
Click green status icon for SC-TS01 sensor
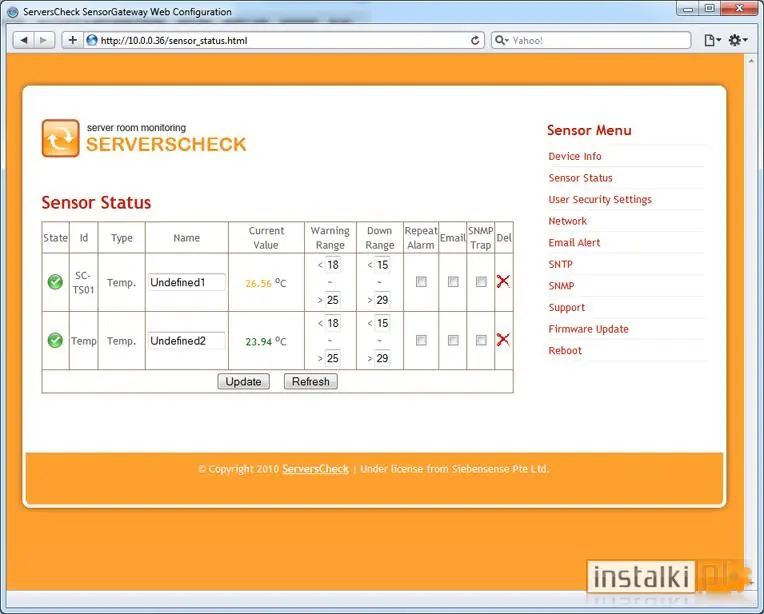[x=55, y=282]
